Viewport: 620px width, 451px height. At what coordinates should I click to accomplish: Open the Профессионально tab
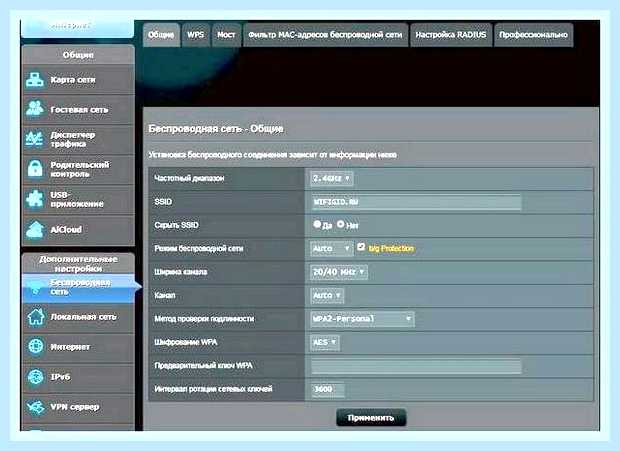coord(533,35)
